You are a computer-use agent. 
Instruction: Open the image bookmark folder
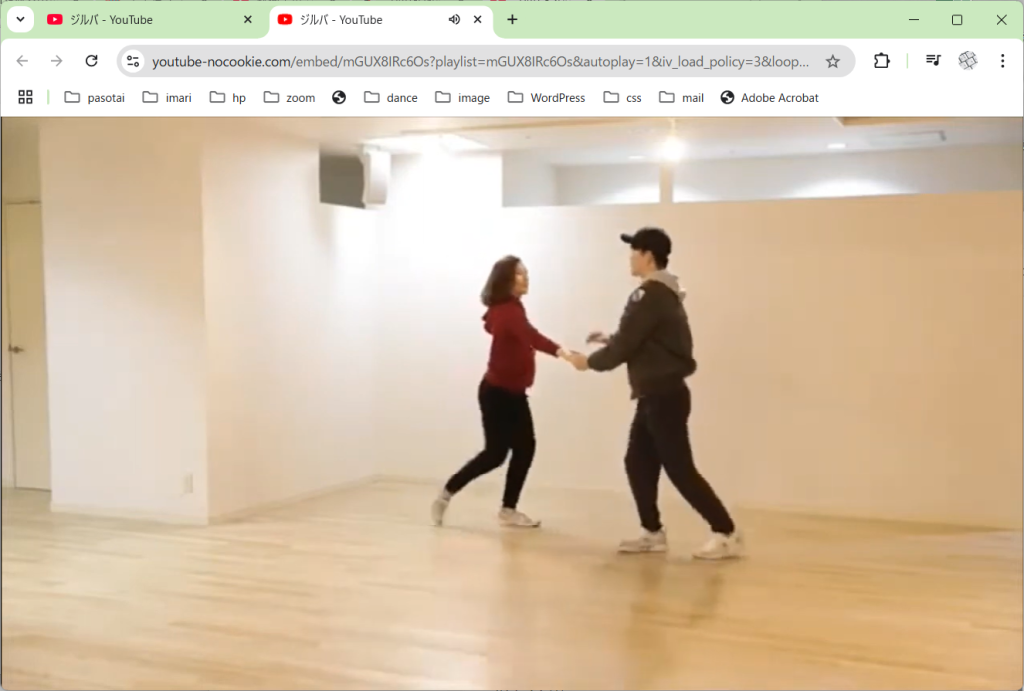(x=462, y=97)
